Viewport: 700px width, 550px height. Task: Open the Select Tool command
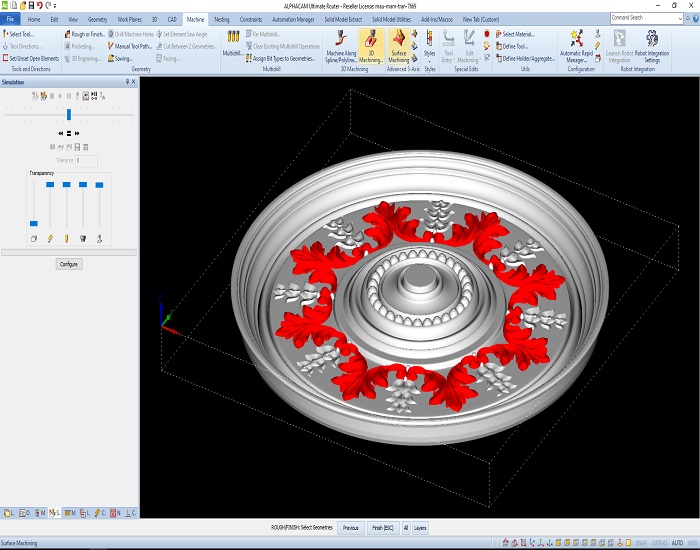[18, 34]
